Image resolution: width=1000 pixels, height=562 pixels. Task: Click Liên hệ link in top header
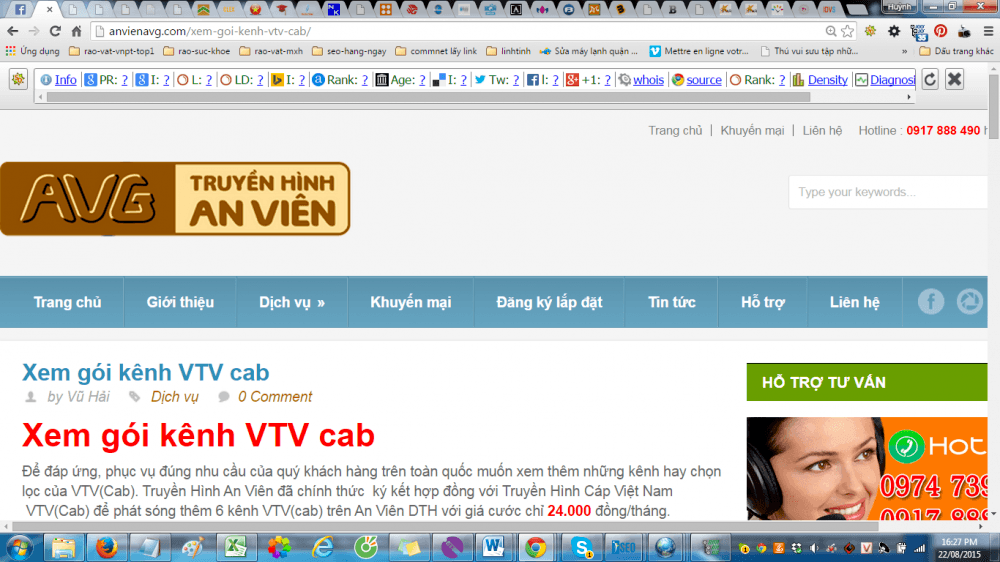click(x=822, y=130)
